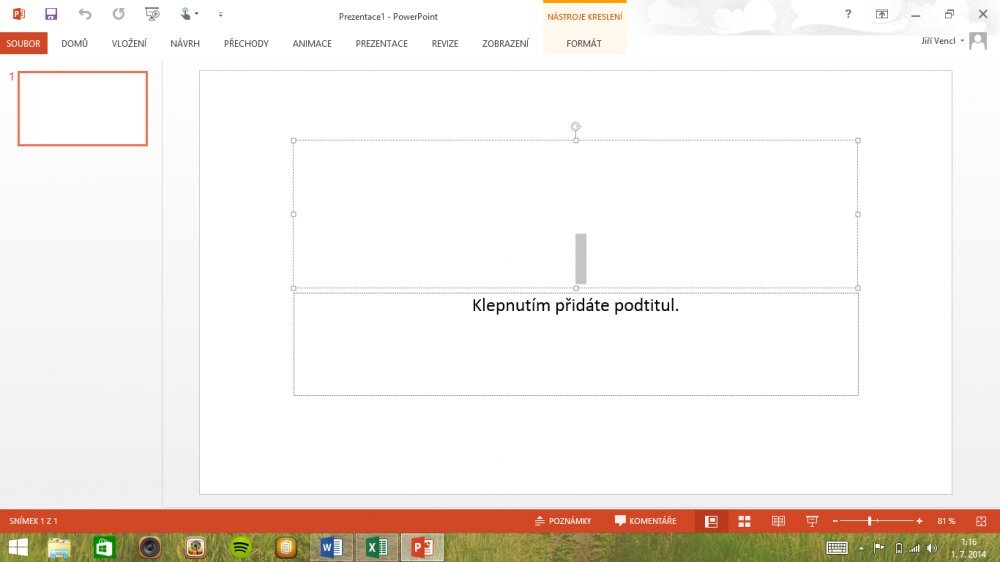1000x562 pixels.
Task: Enable Normal view in status bar
Action: point(711,521)
